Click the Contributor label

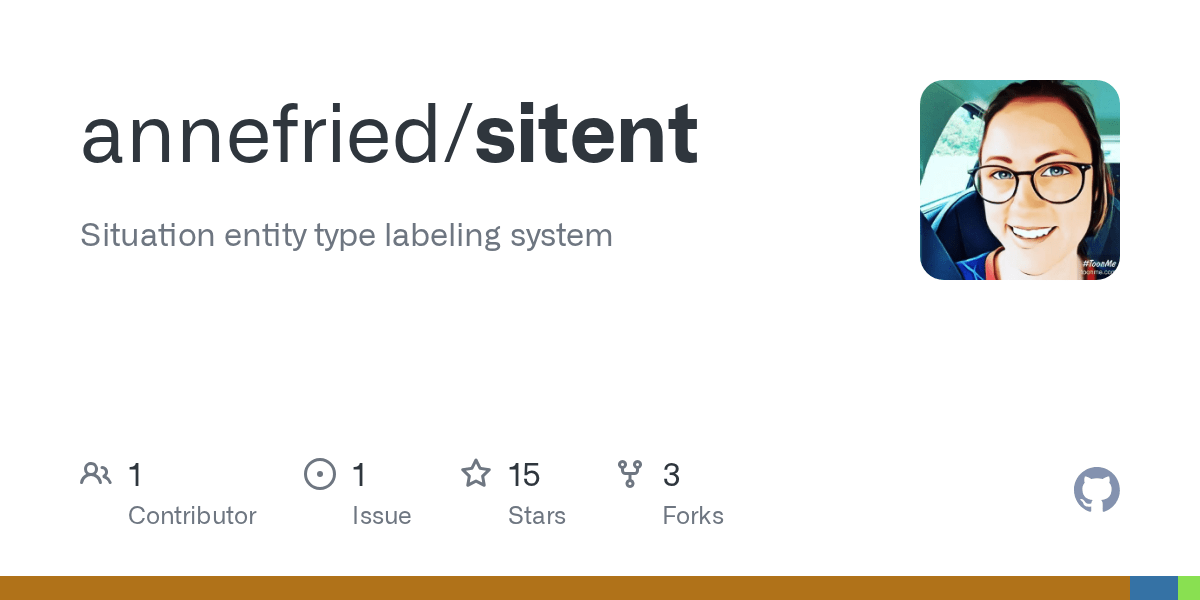coord(192,516)
